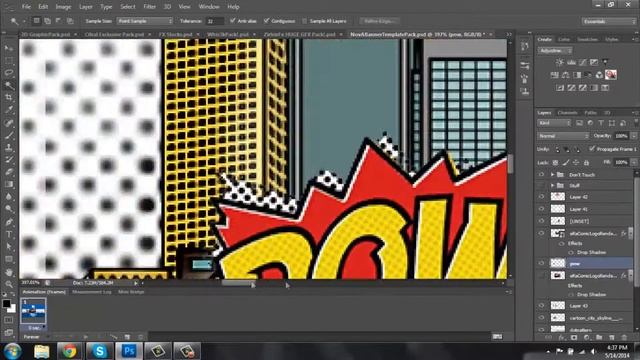Open the Fill slider arrow
This screenshot has height=360, width=640.
coord(634,162)
